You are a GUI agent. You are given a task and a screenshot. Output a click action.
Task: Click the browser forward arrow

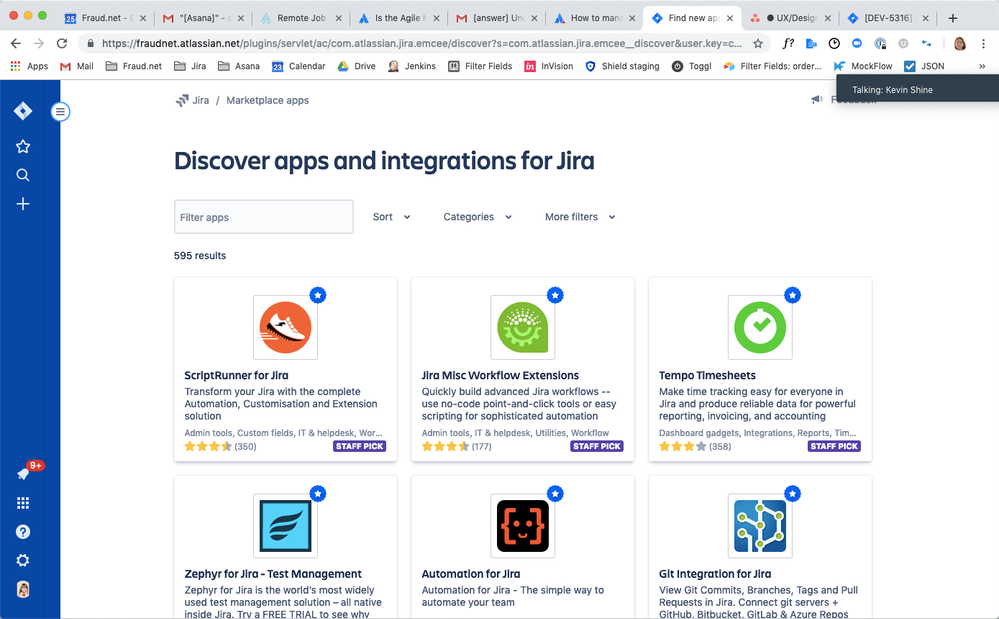(39, 43)
